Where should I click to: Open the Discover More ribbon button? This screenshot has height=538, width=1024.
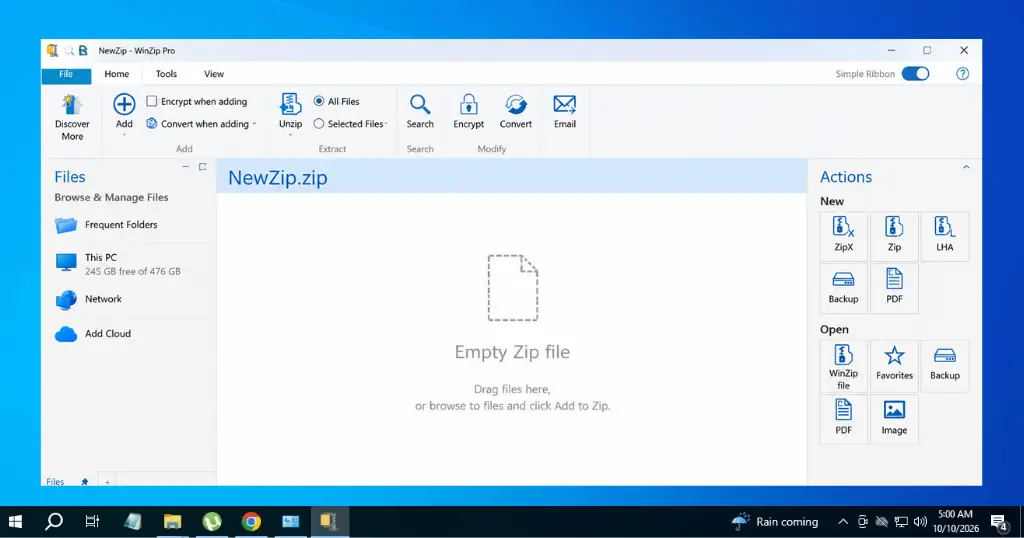click(x=72, y=118)
